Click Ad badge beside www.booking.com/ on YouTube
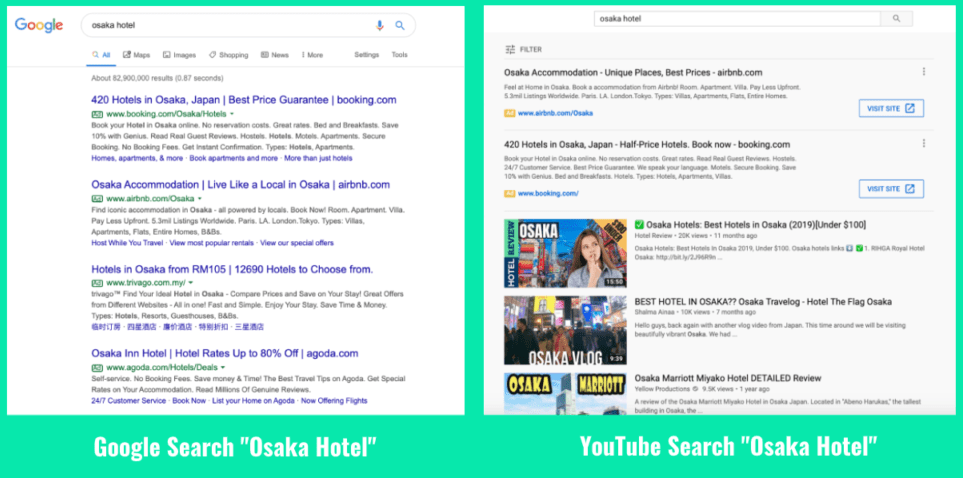 [510, 194]
